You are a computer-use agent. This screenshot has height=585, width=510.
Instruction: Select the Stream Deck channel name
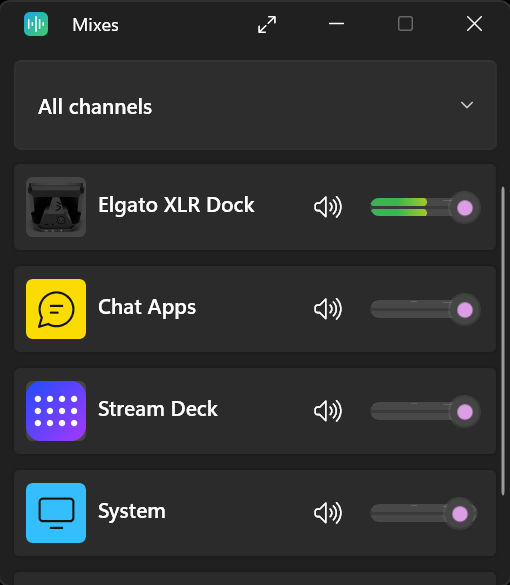[158, 409]
